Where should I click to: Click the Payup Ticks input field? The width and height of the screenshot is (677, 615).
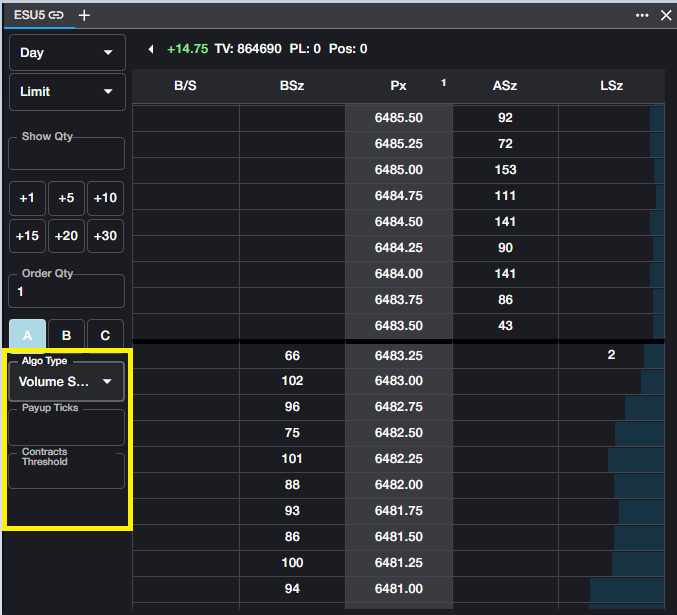(x=67, y=428)
